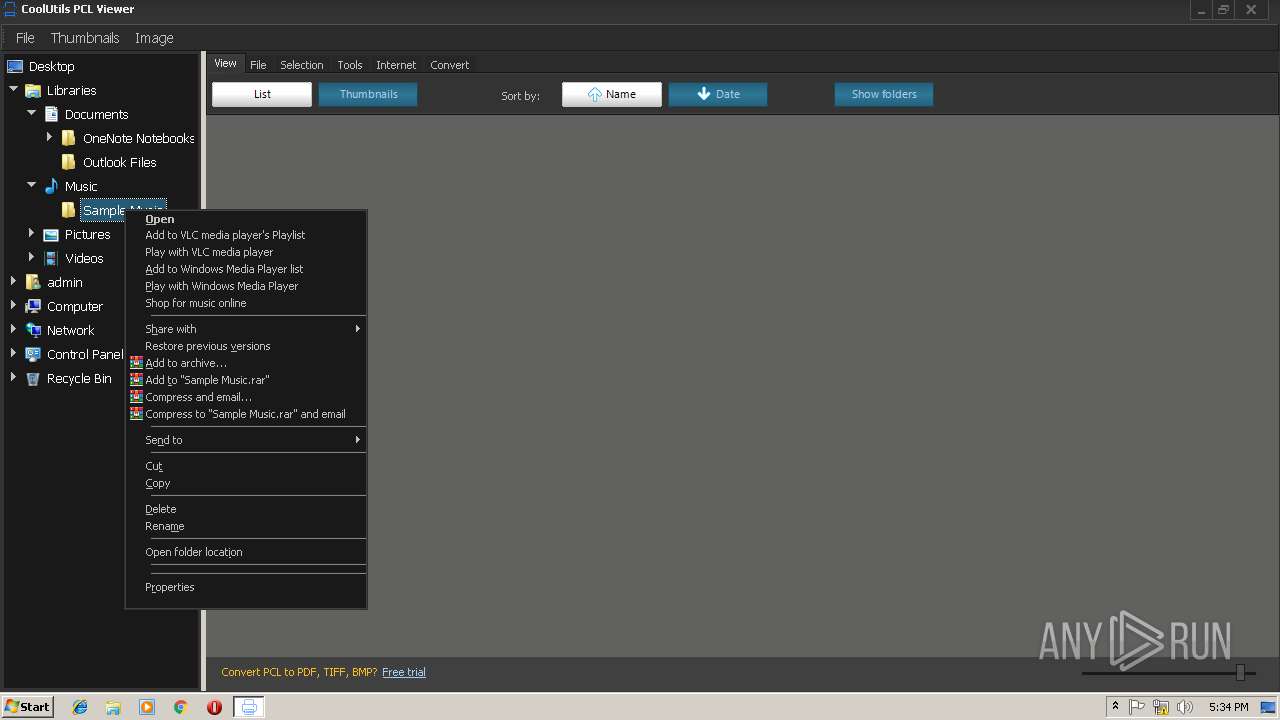This screenshot has height=720, width=1280.
Task: Expand the Pictures tree node
Action: (x=31, y=233)
